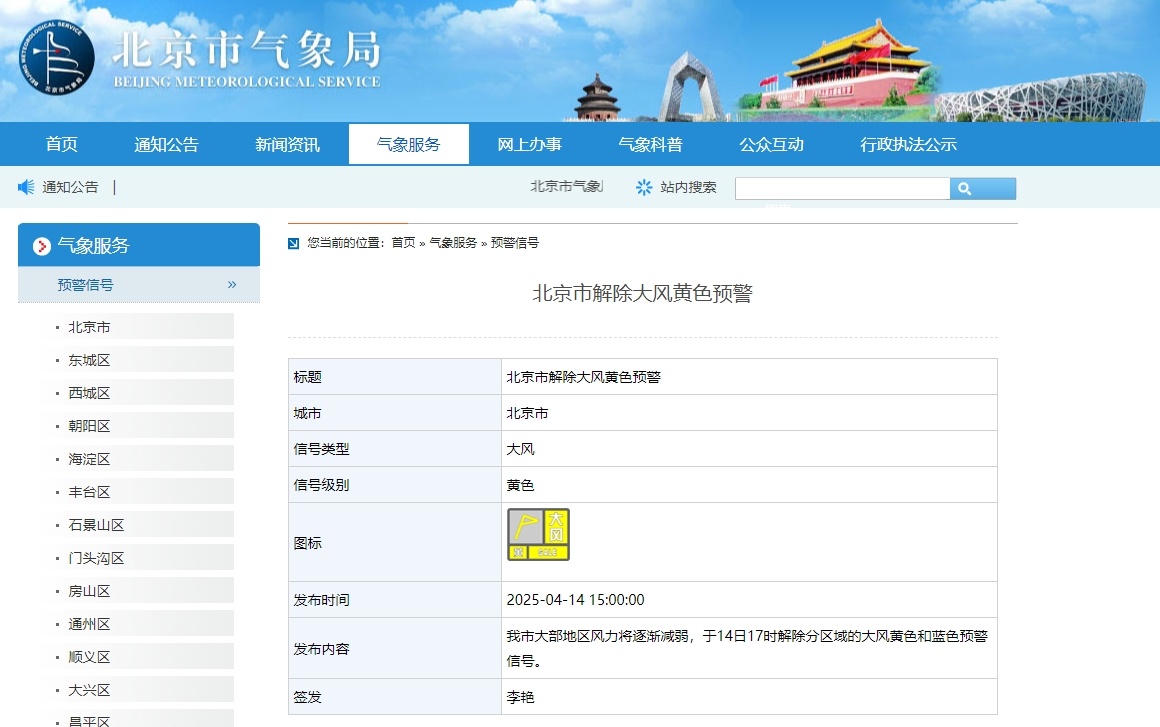Click inside the site search input field
This screenshot has width=1160, height=727.
coord(843,188)
